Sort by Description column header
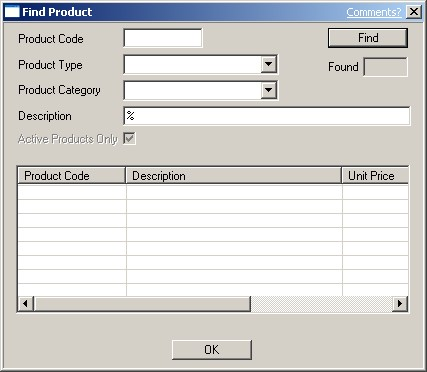This screenshot has width=427, height=372. (234, 176)
